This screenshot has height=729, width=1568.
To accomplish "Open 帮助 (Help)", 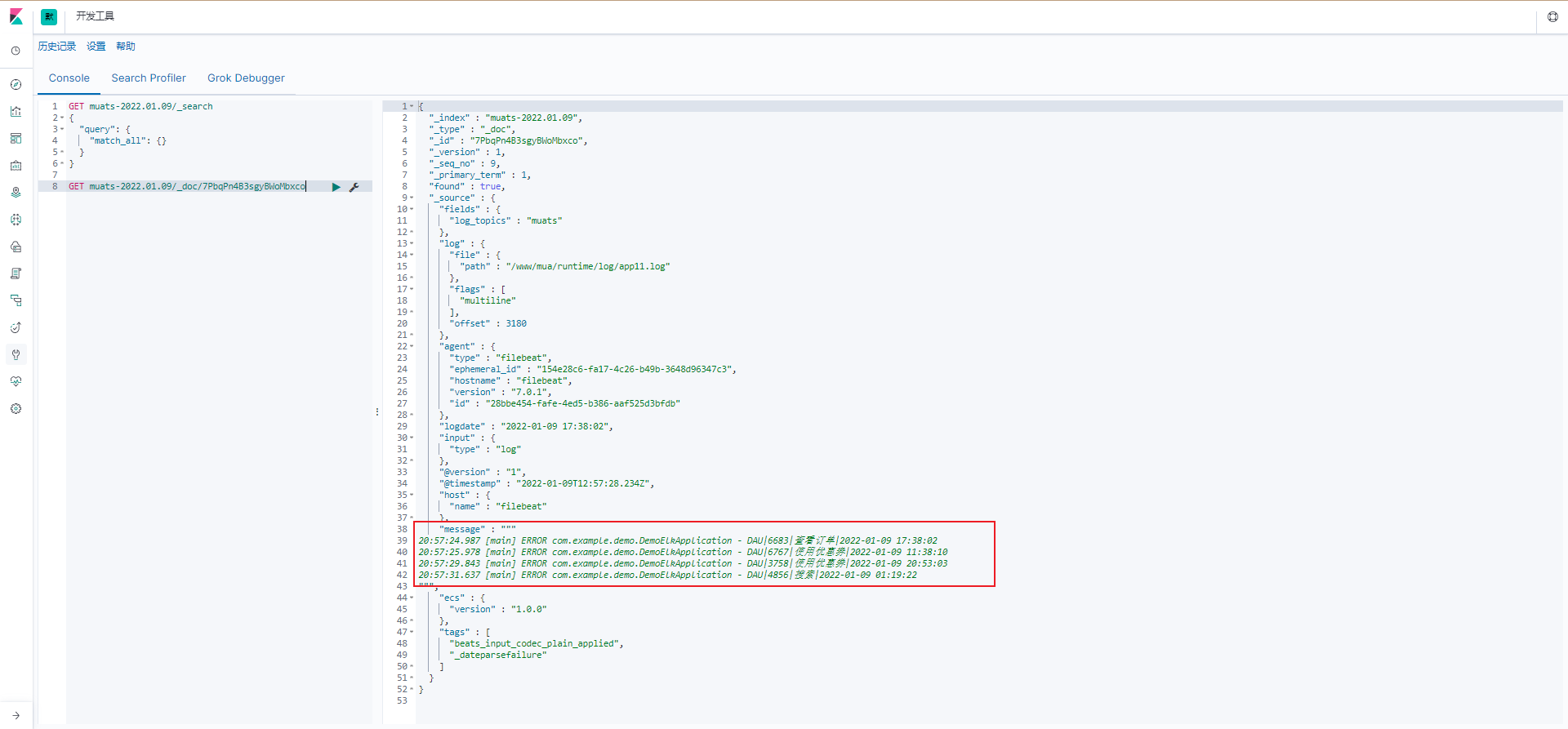I will (126, 47).
